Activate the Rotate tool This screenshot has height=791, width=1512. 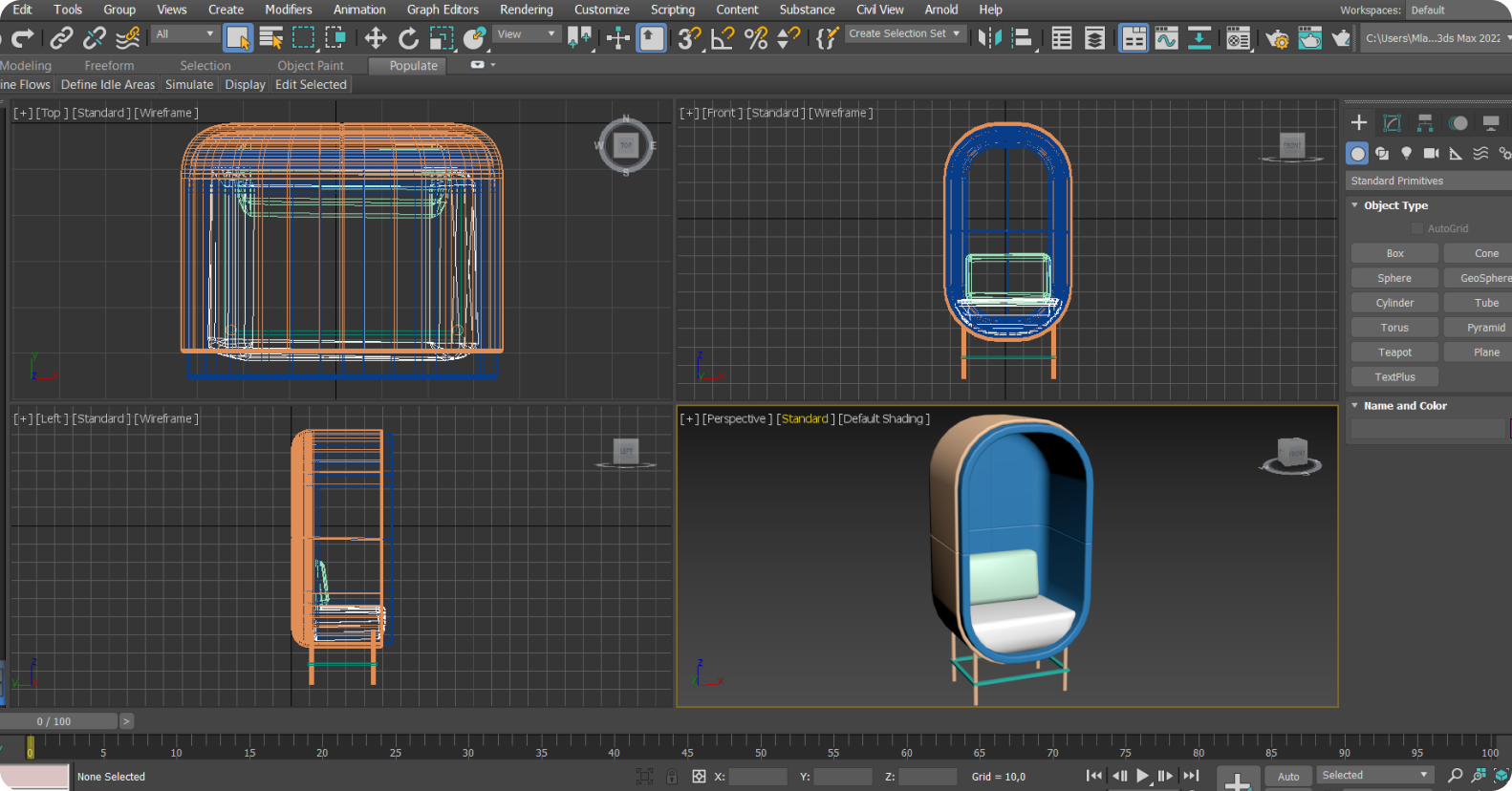pos(408,38)
